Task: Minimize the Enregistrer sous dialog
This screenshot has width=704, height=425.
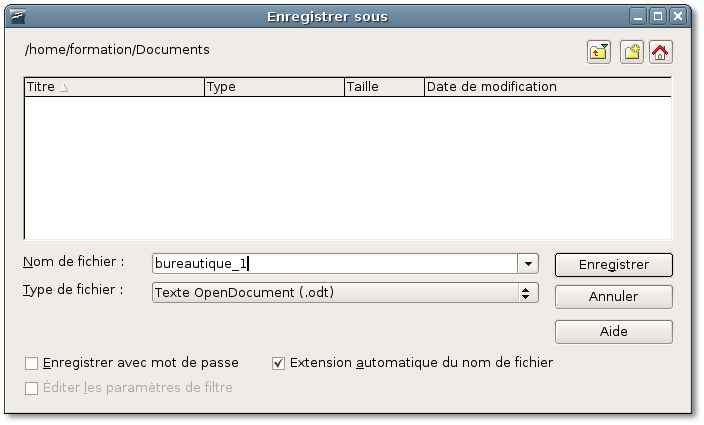Action: click(638, 17)
